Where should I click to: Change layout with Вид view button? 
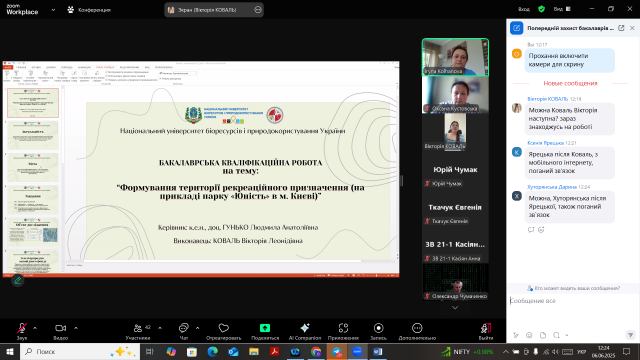click(562, 9)
